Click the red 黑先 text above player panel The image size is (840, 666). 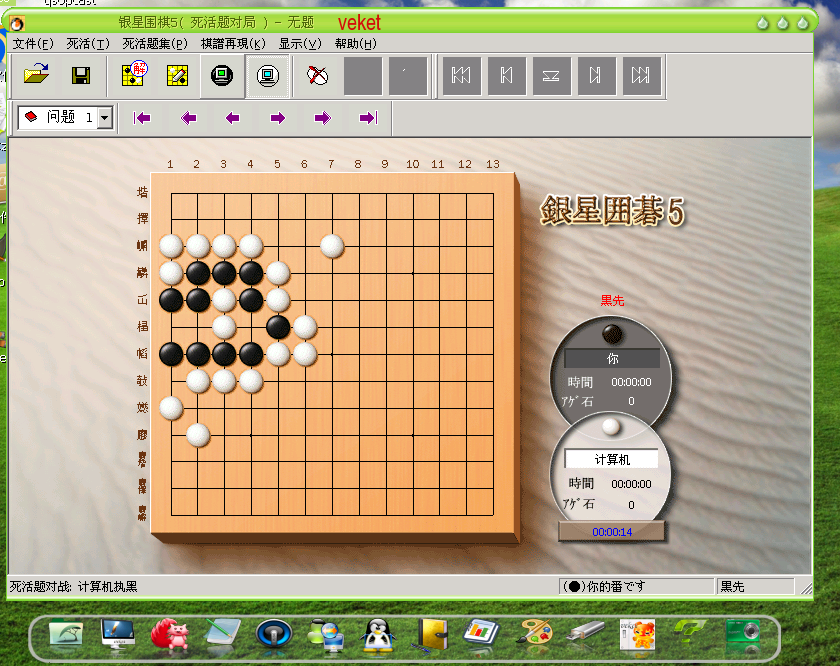[612, 301]
